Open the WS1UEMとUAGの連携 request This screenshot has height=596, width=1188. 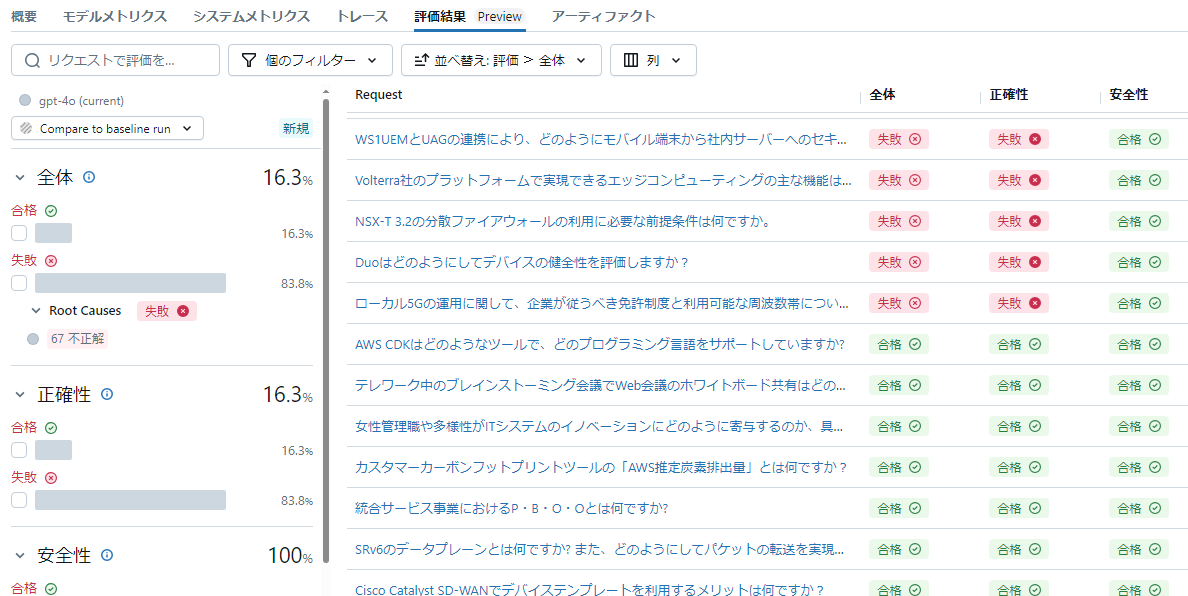point(601,139)
